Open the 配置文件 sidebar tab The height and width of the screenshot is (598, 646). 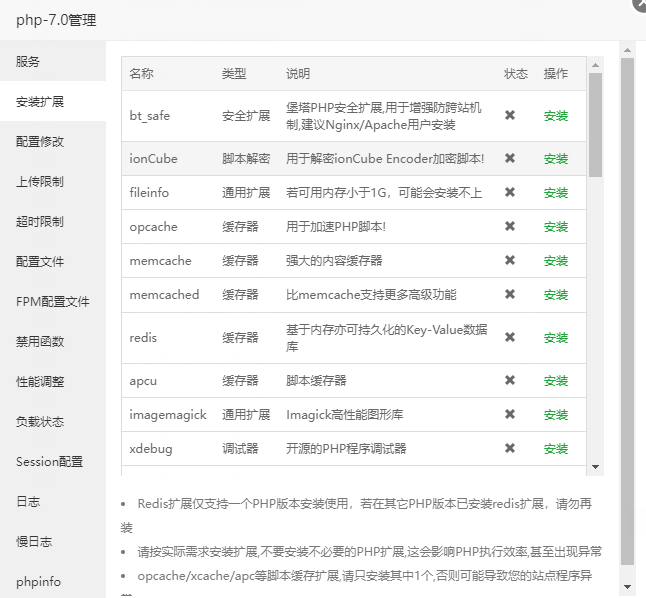pos(53,261)
